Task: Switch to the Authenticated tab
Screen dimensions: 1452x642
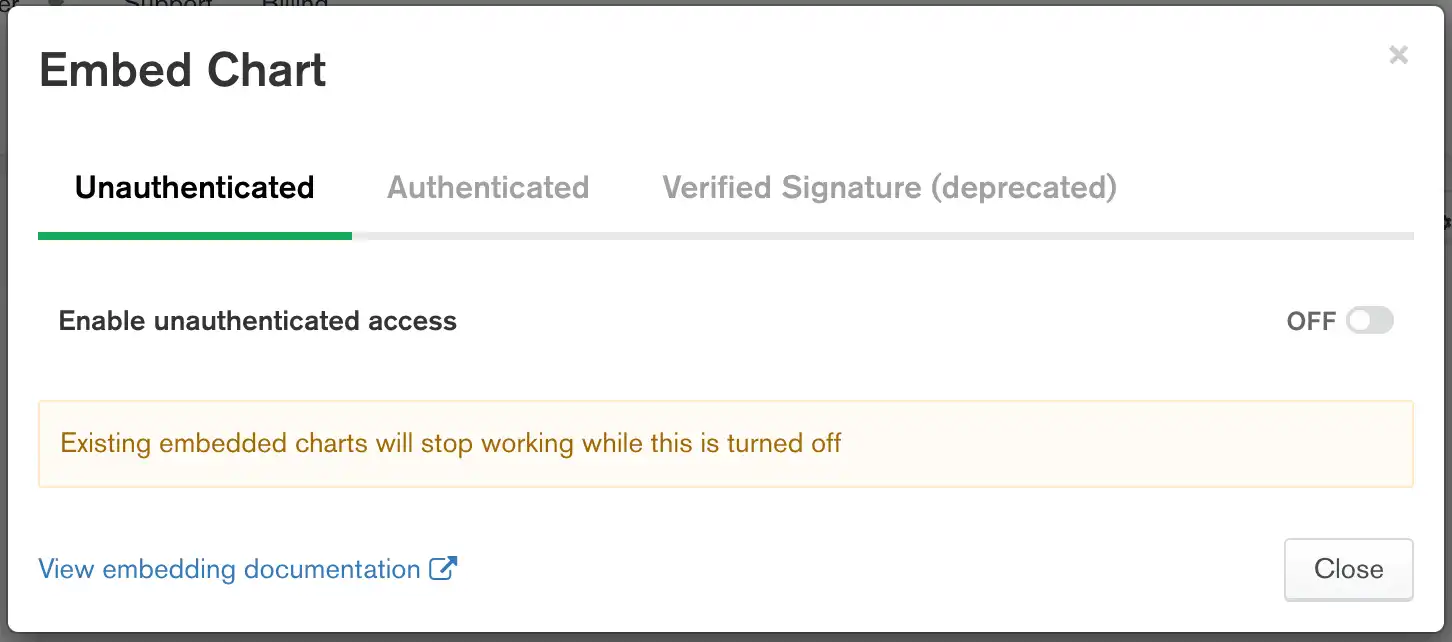Action: [x=488, y=187]
